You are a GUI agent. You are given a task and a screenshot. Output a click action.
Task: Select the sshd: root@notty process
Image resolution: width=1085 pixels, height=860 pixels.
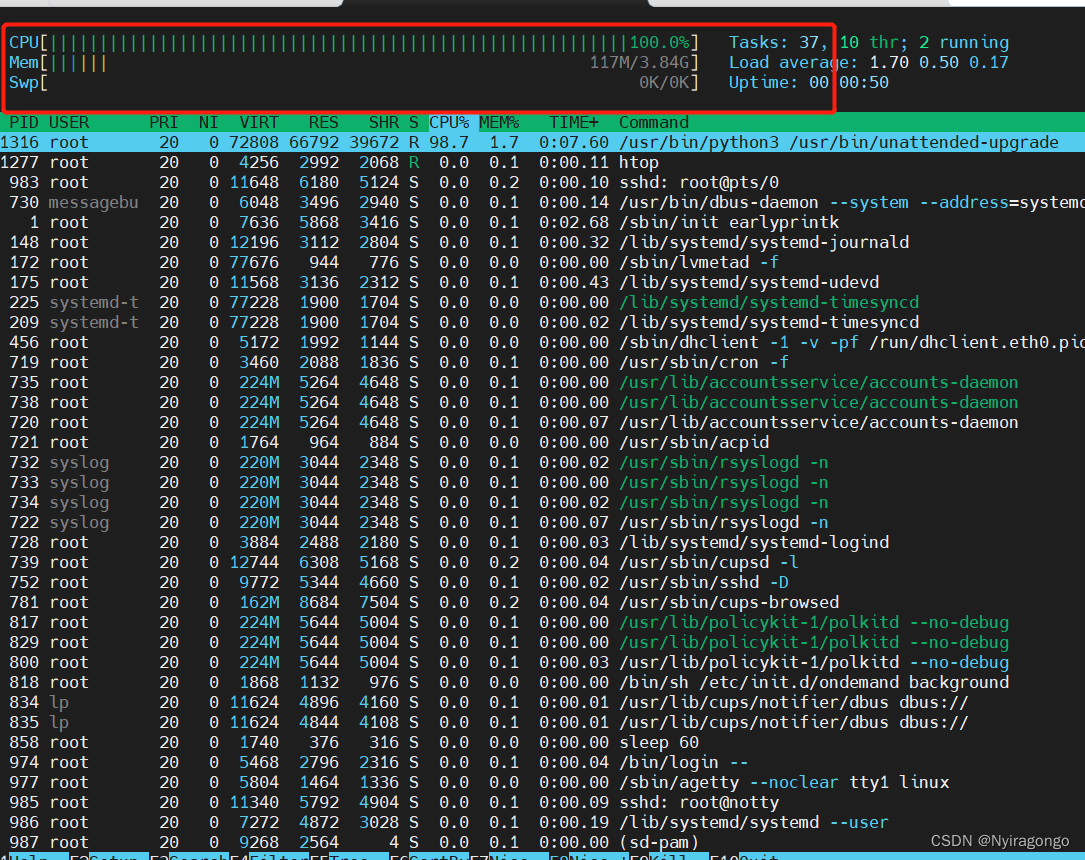click(x=542, y=803)
